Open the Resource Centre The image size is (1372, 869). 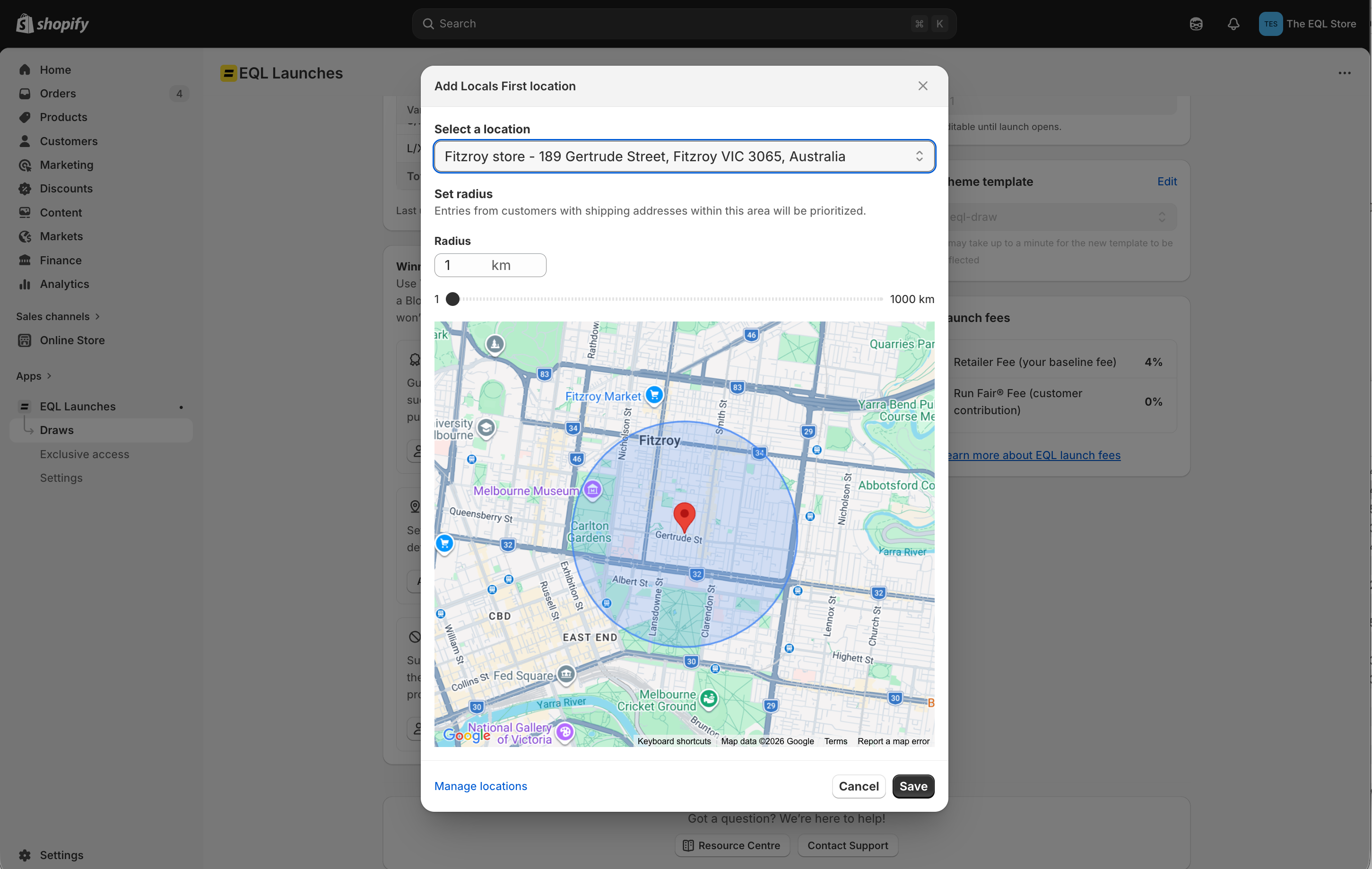coord(732,846)
